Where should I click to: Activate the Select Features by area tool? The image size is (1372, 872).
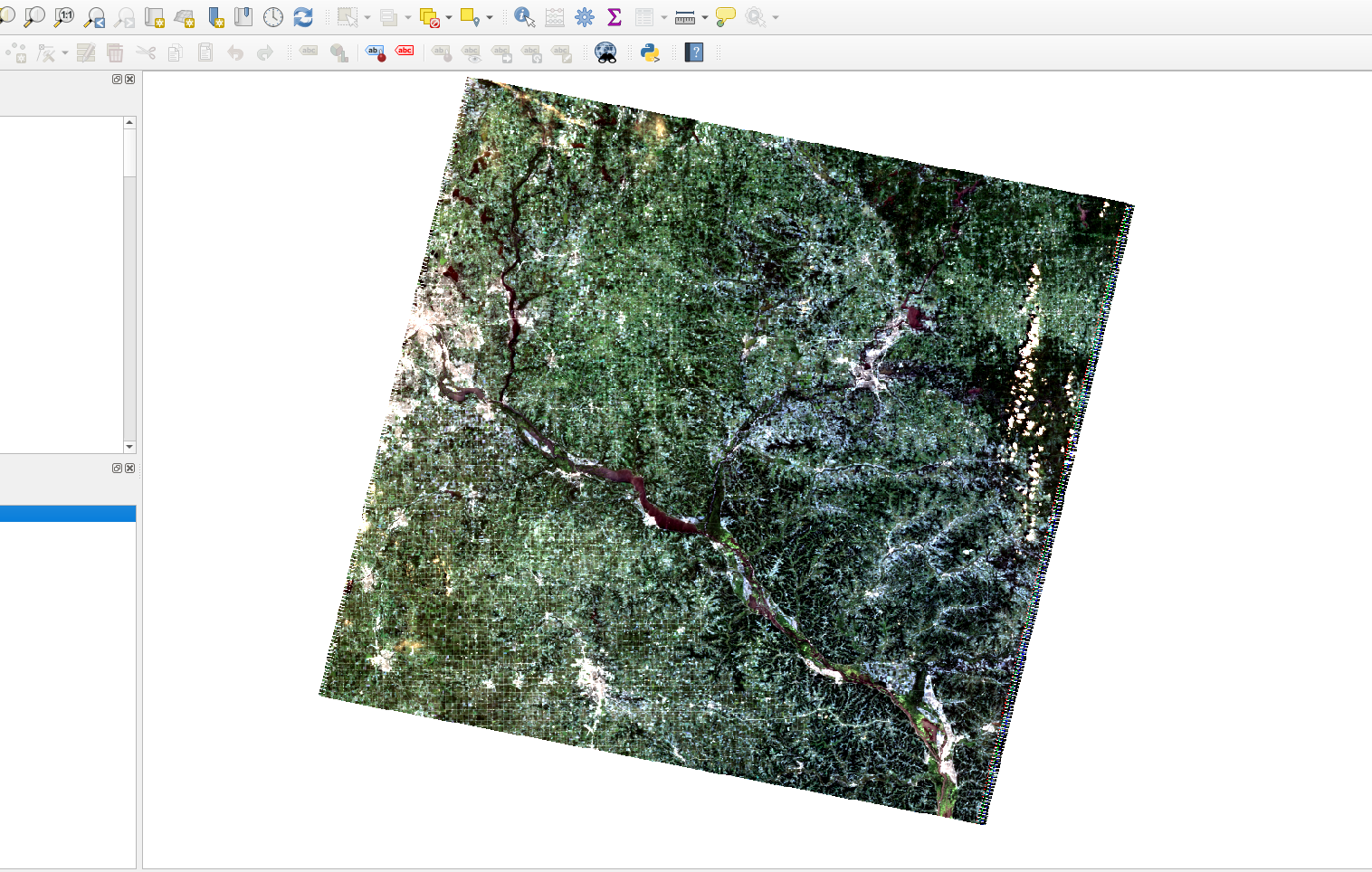click(348, 16)
